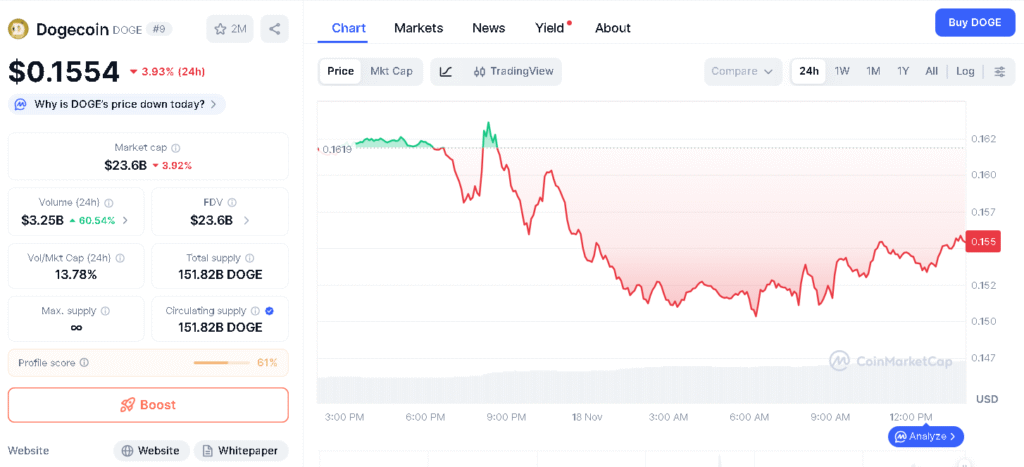This screenshot has width=1024, height=467.
Task: Select 1M time range
Action: click(873, 71)
